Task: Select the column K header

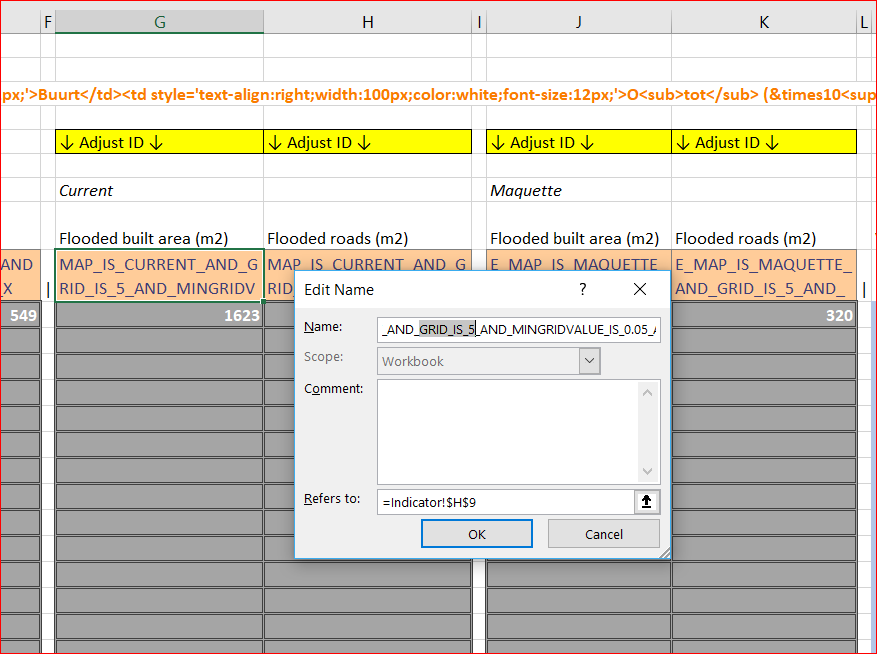Action: 764,22
